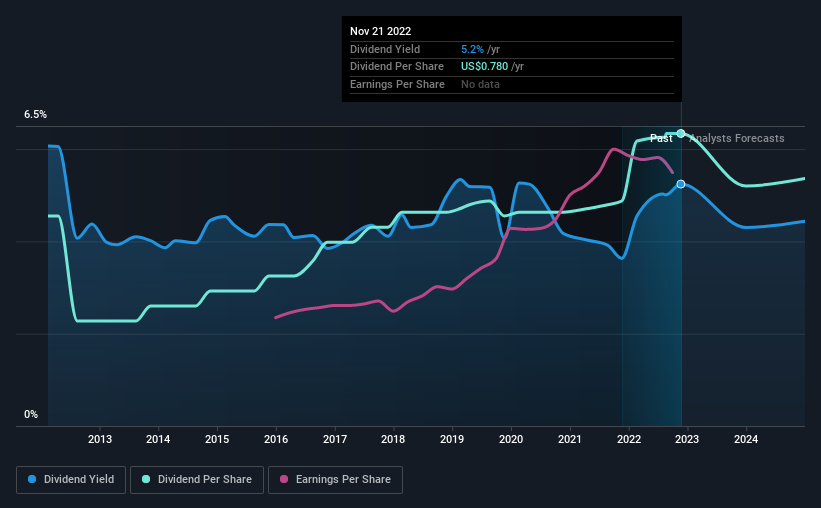Click the 0% y-axis label
The height and width of the screenshot is (508, 821).
(x=31, y=414)
